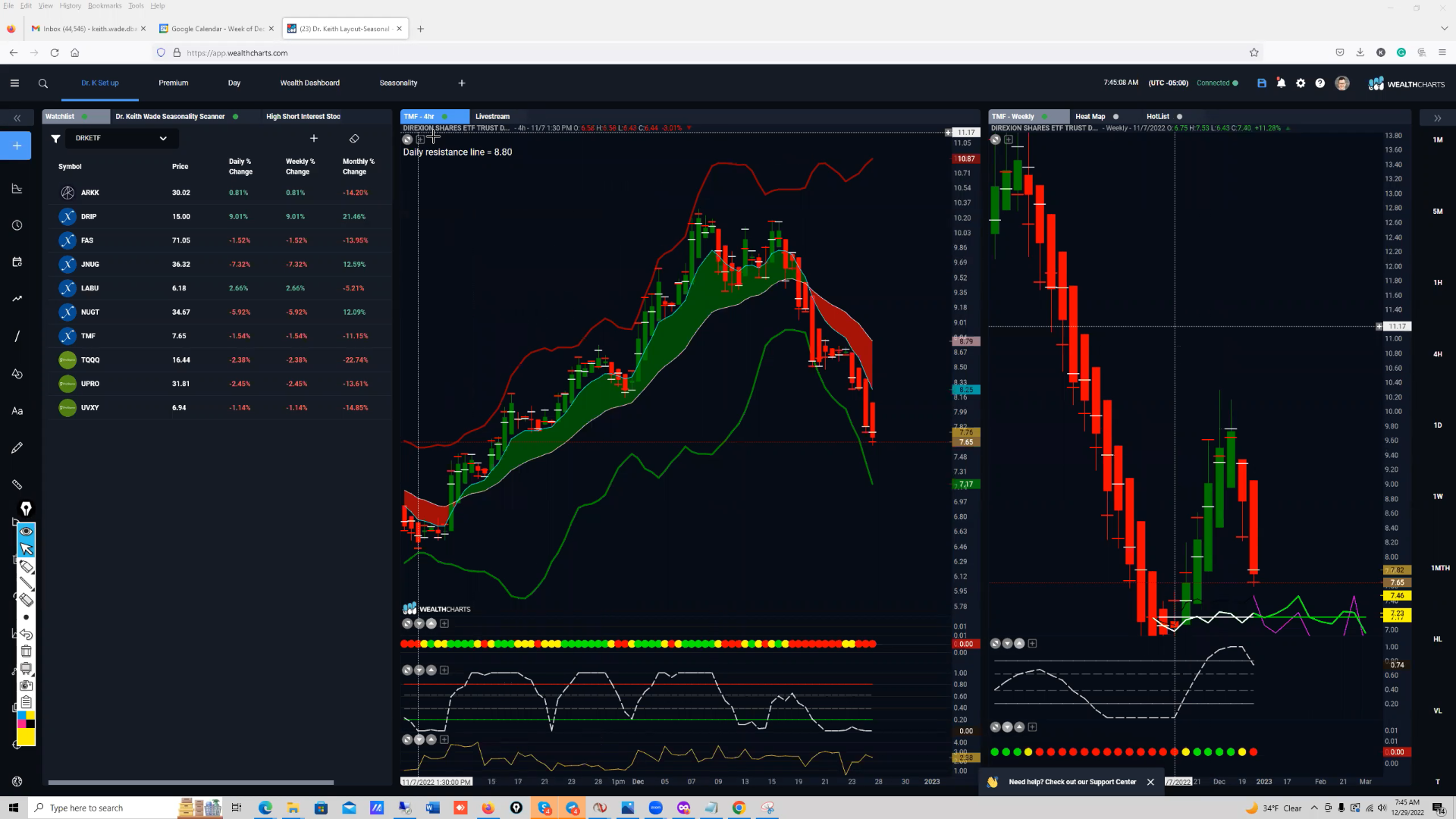Viewport: 1456px width, 819px height.
Task: Toggle the green link dot on Watchlist tab
Action: pos(84,117)
